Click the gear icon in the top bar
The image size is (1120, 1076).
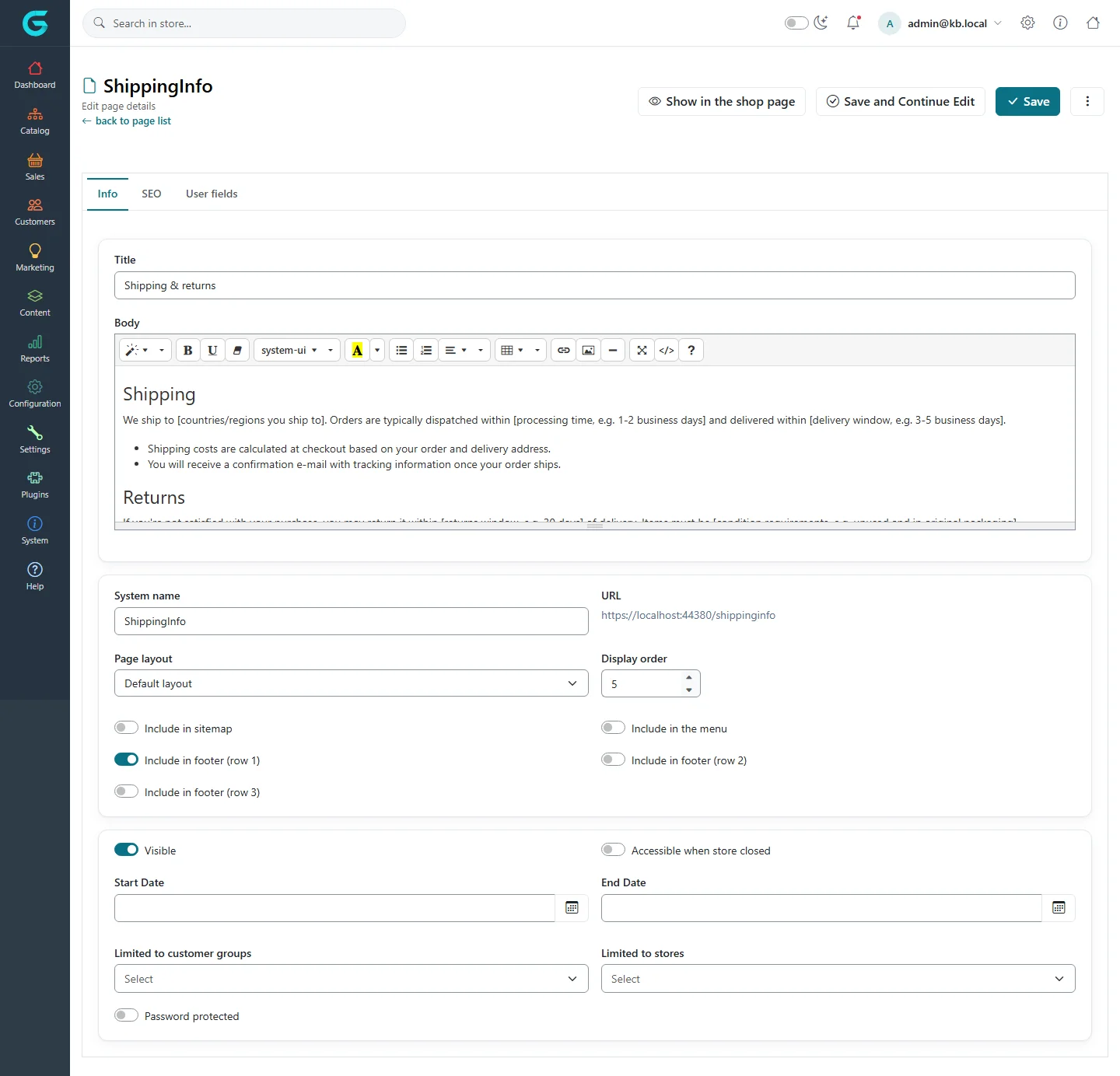1027,23
